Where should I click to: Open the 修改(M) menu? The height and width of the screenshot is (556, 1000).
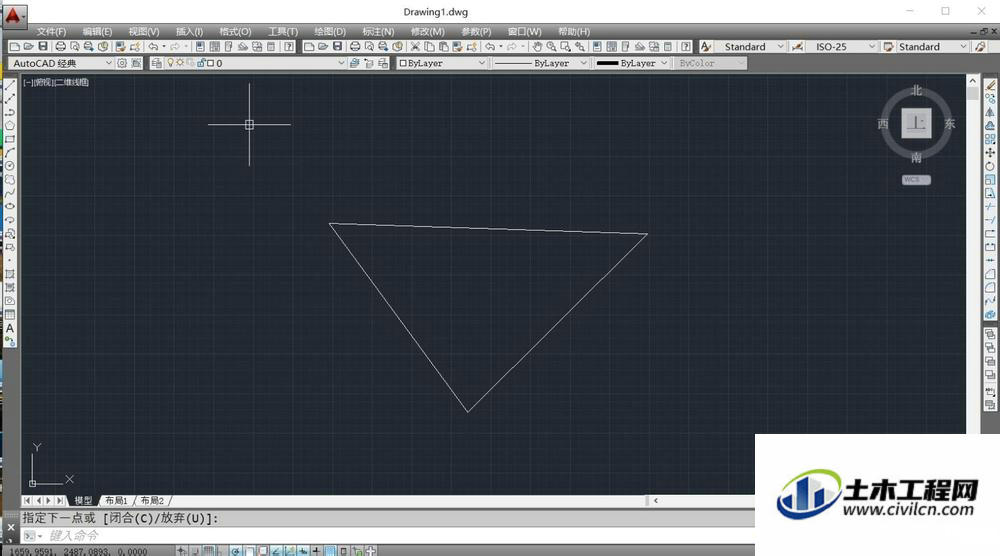pos(427,31)
